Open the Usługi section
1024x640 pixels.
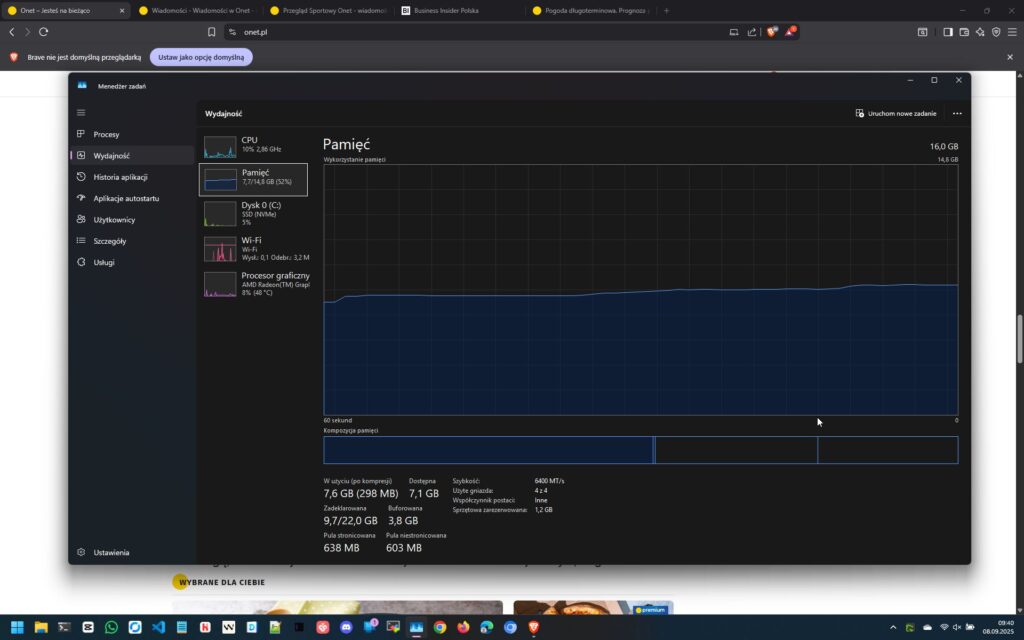pyautogui.click(x=104, y=262)
